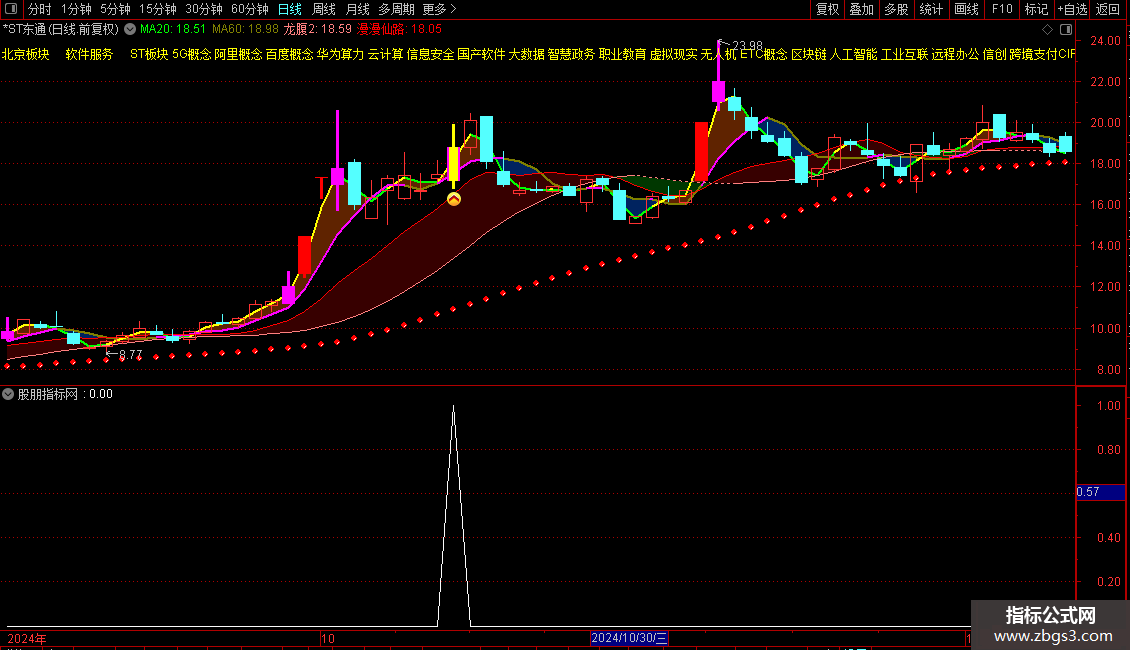Open the 5G概念 concept link
This screenshot has width=1130, height=650.
[x=192, y=54]
